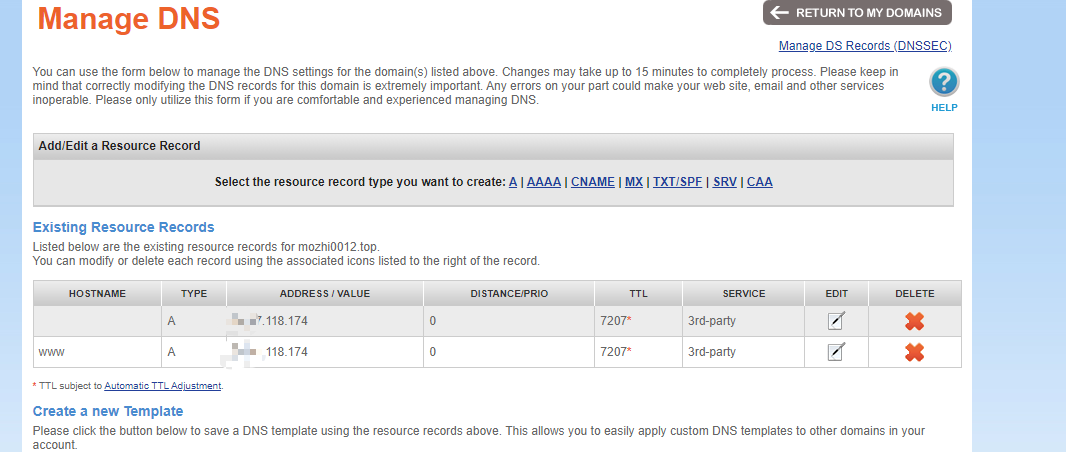
Task: Choose the MX record type
Action: 634,182
